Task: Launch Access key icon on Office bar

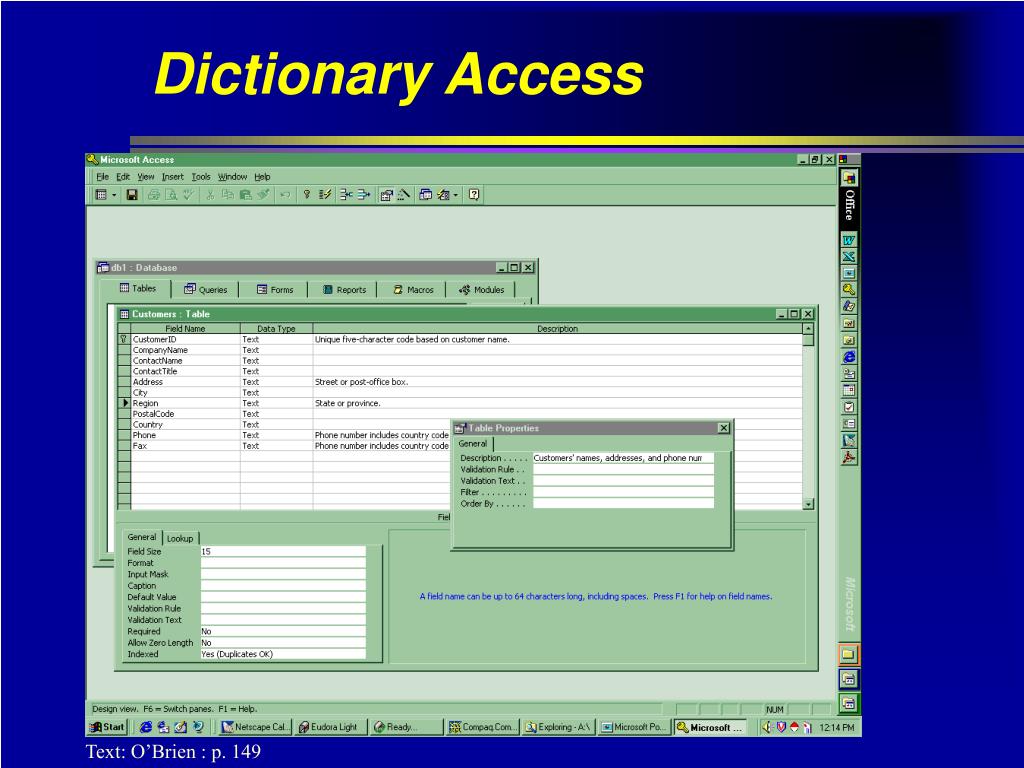Action: (x=848, y=289)
